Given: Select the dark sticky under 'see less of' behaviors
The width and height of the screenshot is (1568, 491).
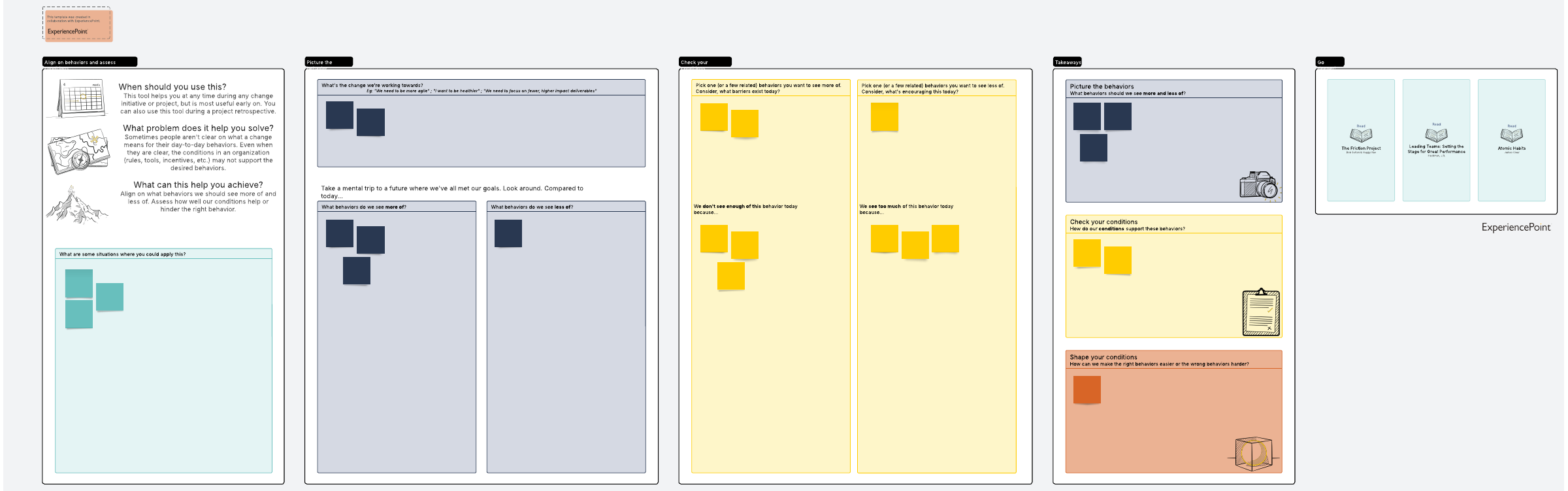Looking at the screenshot, I should 508,233.
